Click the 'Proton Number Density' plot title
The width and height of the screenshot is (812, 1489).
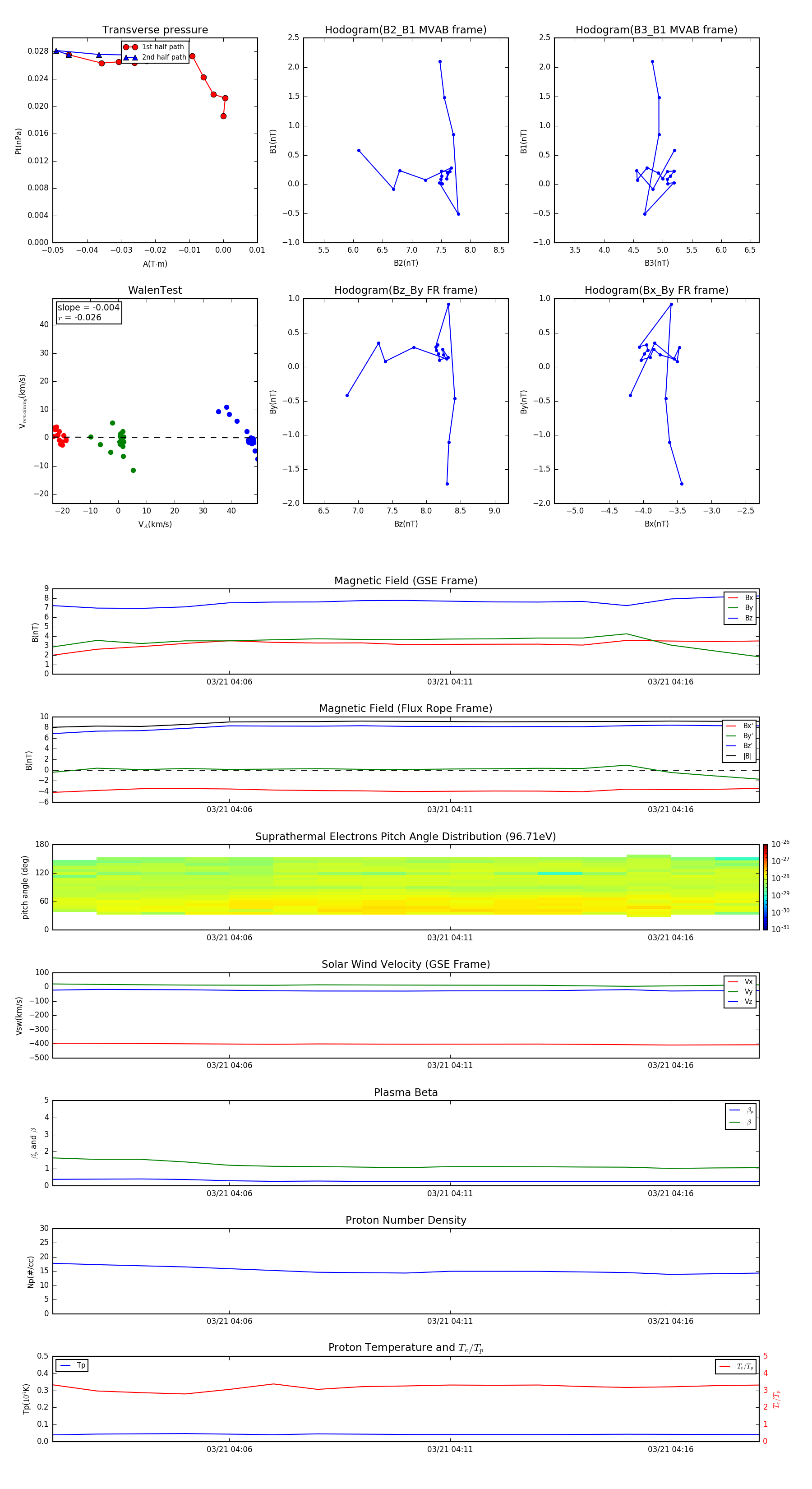[406, 1220]
